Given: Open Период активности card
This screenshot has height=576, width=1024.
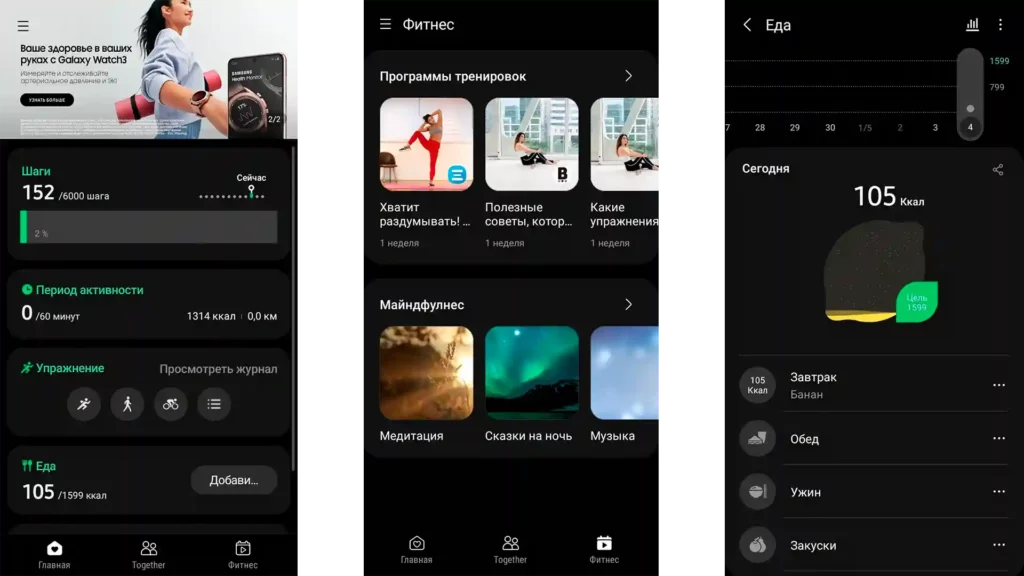Looking at the screenshot, I should (148, 304).
